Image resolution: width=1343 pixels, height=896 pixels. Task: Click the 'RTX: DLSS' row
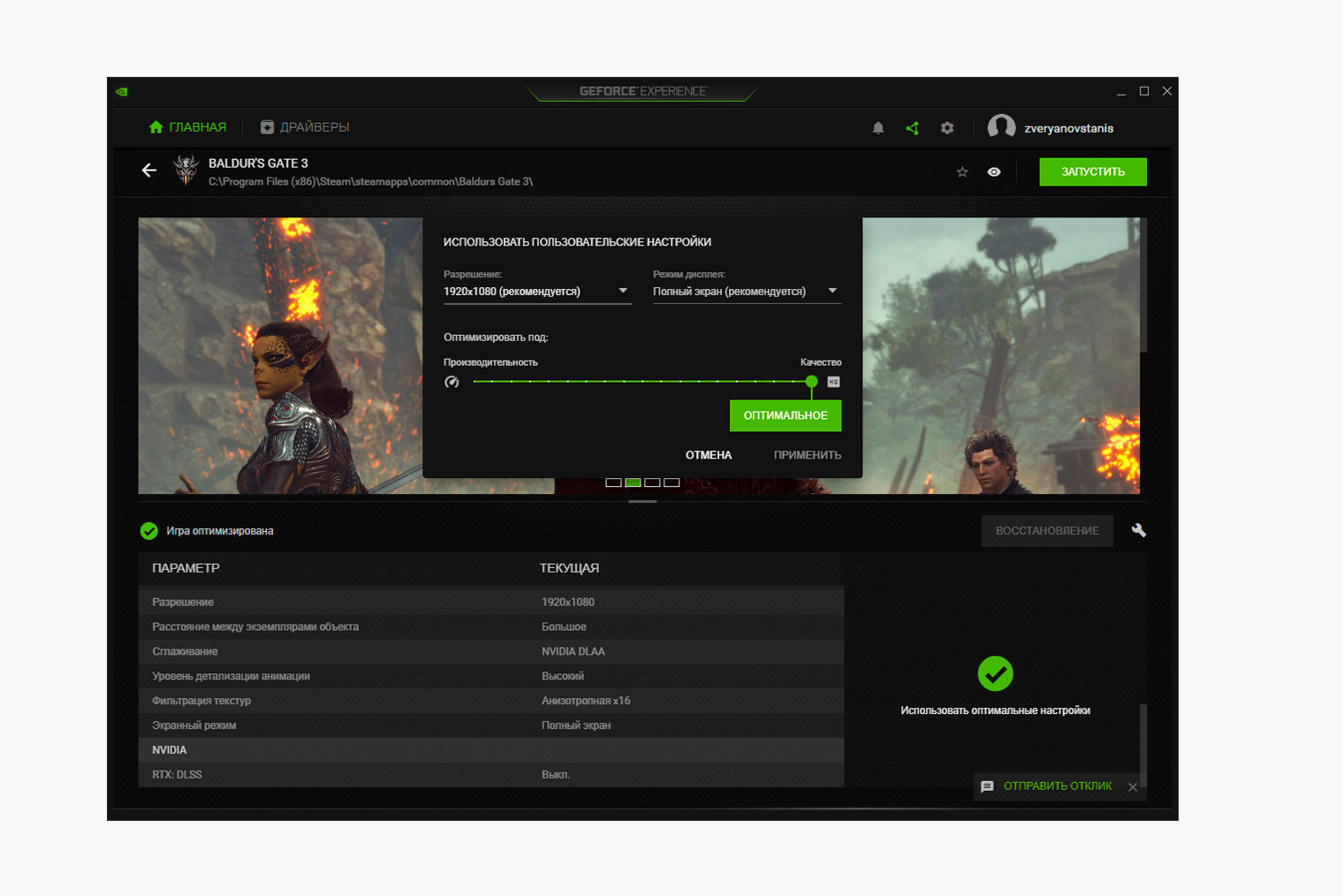pos(491,775)
